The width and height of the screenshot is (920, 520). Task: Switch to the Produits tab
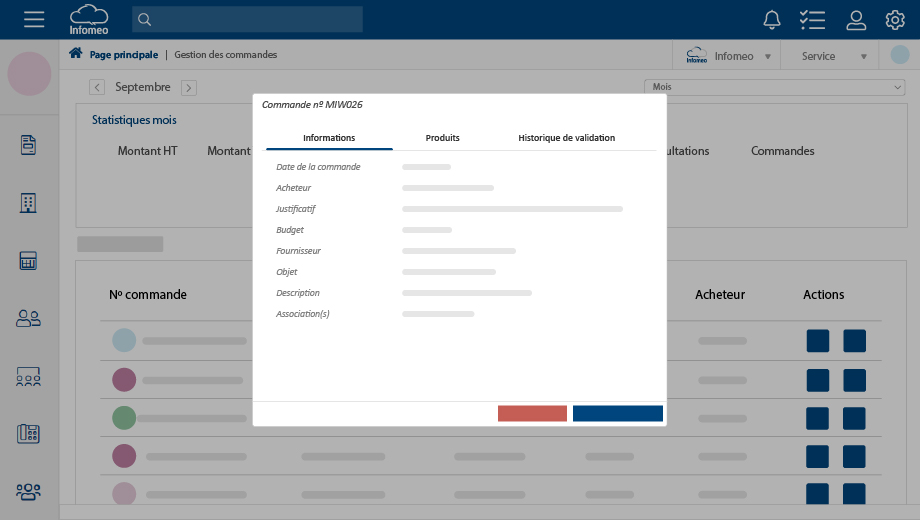pos(442,138)
